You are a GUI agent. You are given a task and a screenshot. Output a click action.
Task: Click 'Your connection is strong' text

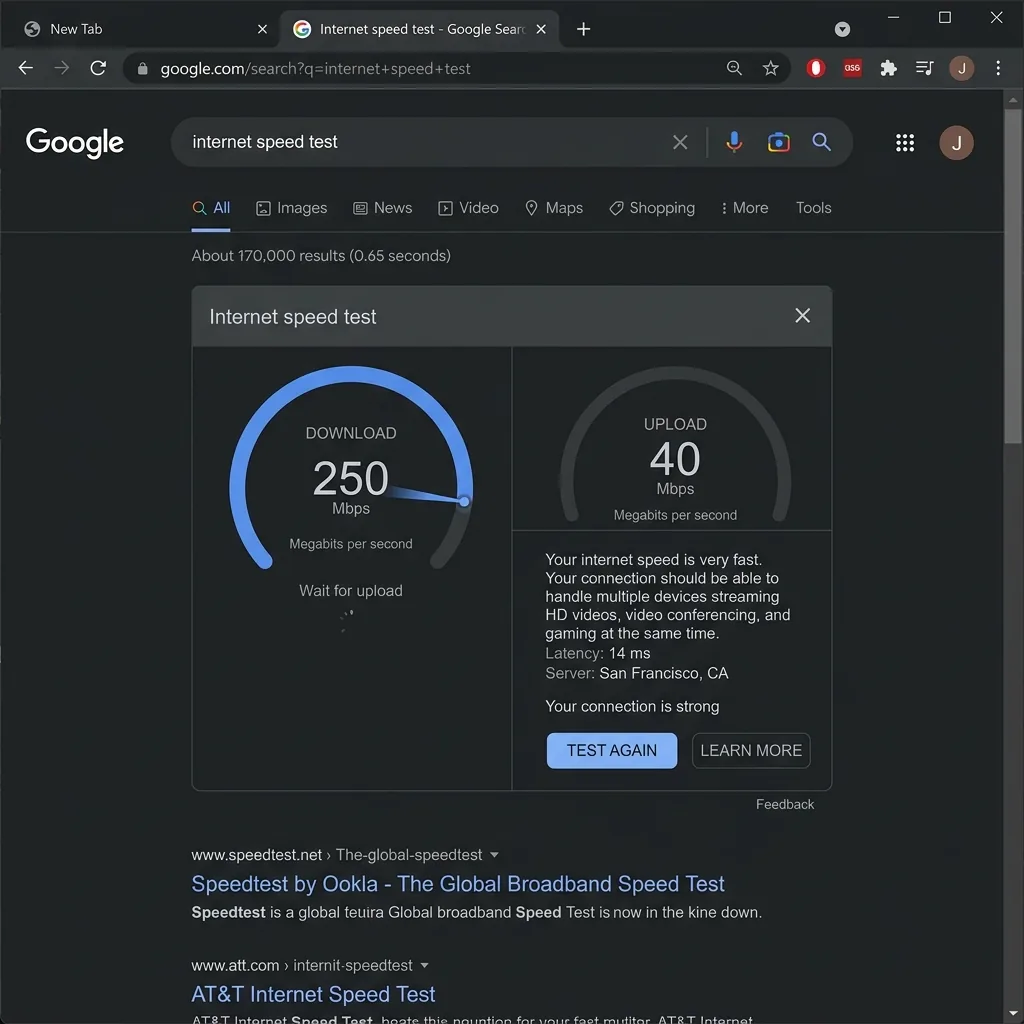coord(632,707)
